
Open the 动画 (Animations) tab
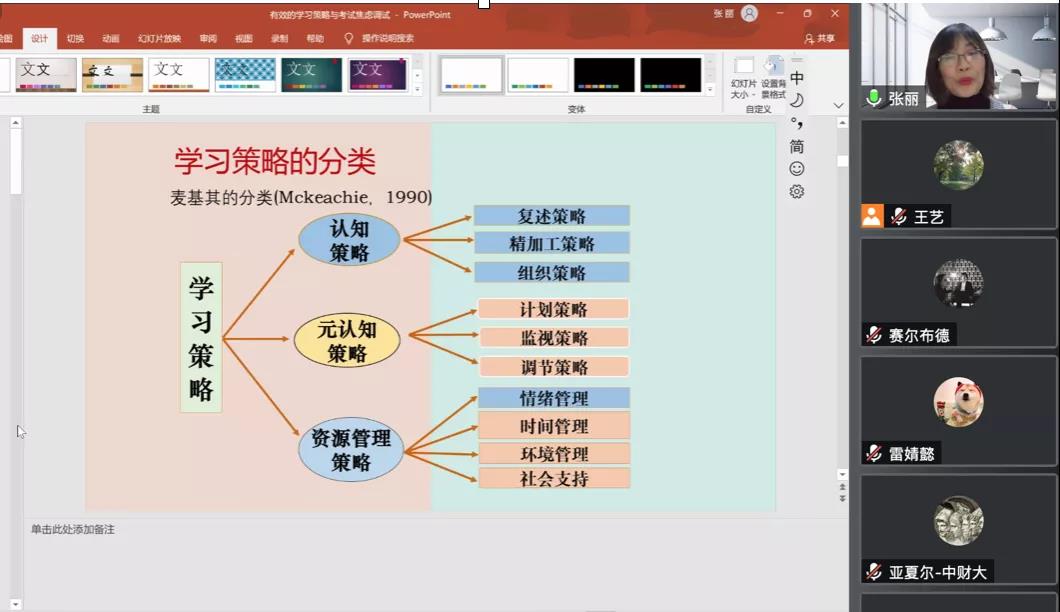[111, 39]
